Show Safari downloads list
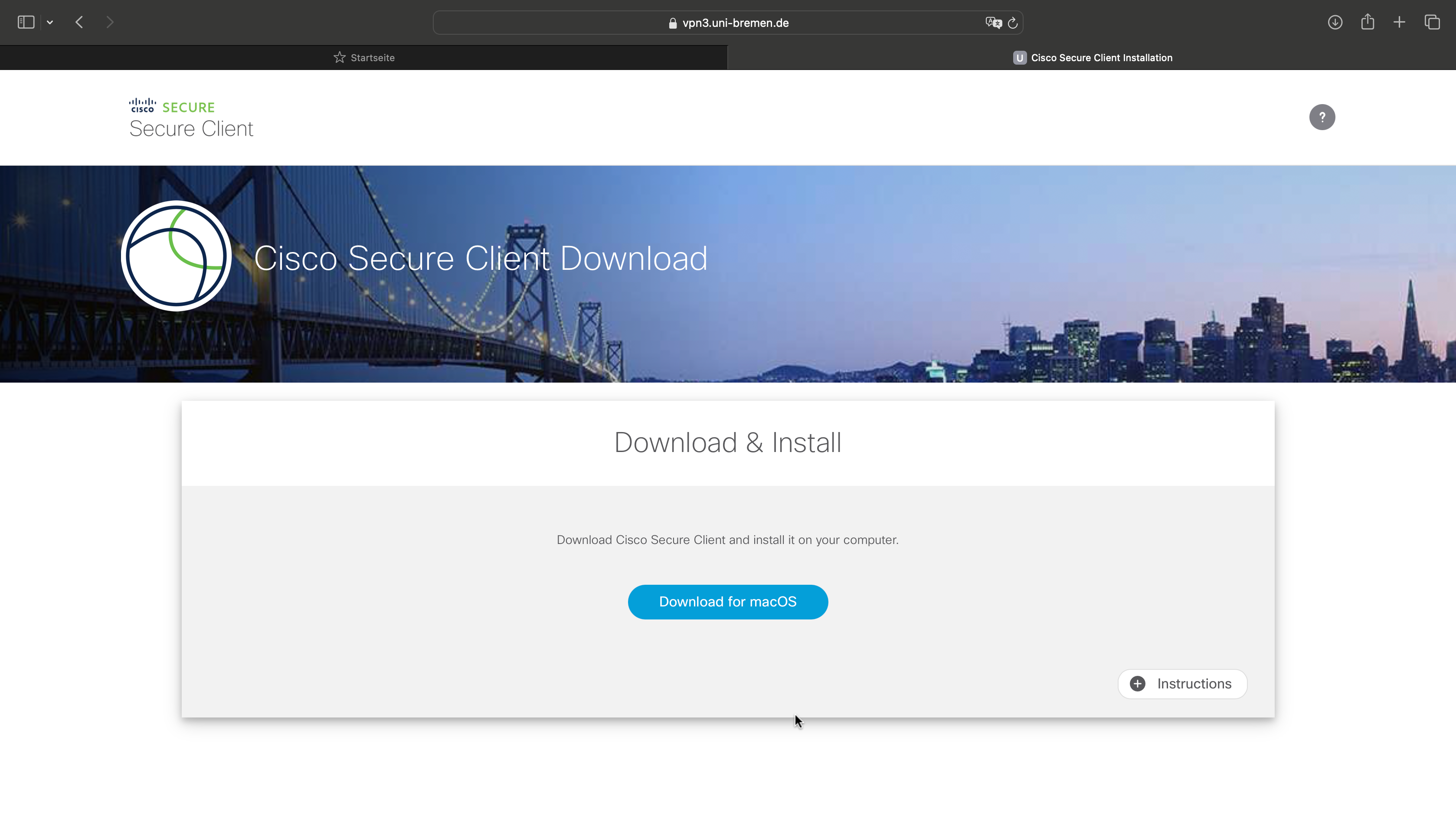The height and width of the screenshot is (819, 1456). point(1335,23)
